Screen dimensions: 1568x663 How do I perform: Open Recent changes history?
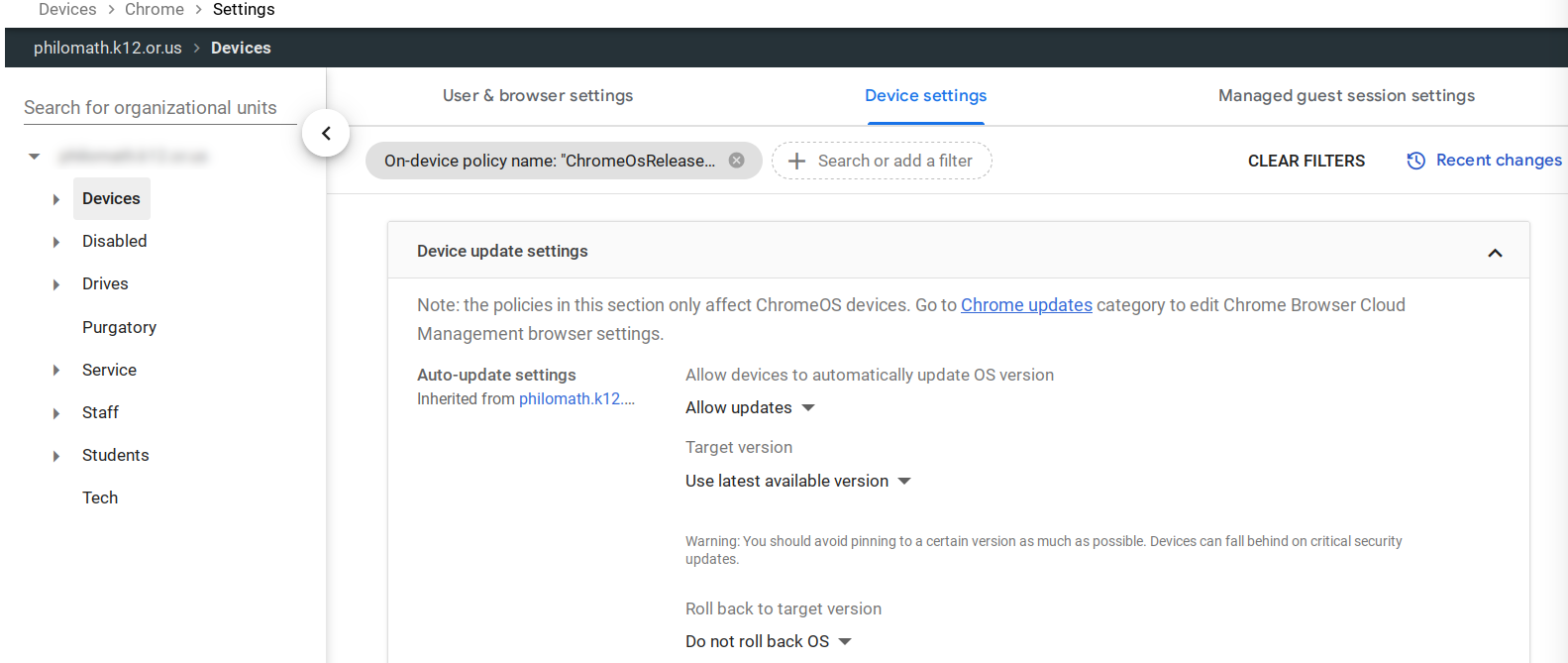pyautogui.click(x=1485, y=161)
